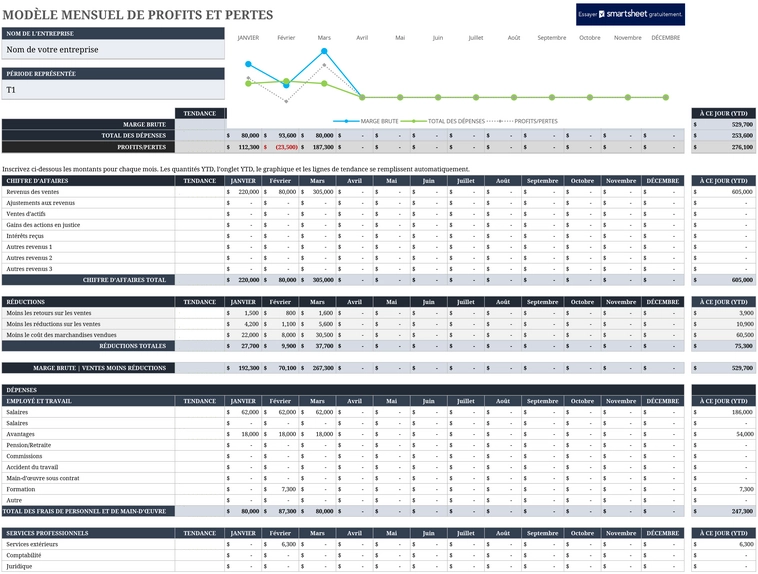Click the Intérêts reçus row label

pos(25,236)
